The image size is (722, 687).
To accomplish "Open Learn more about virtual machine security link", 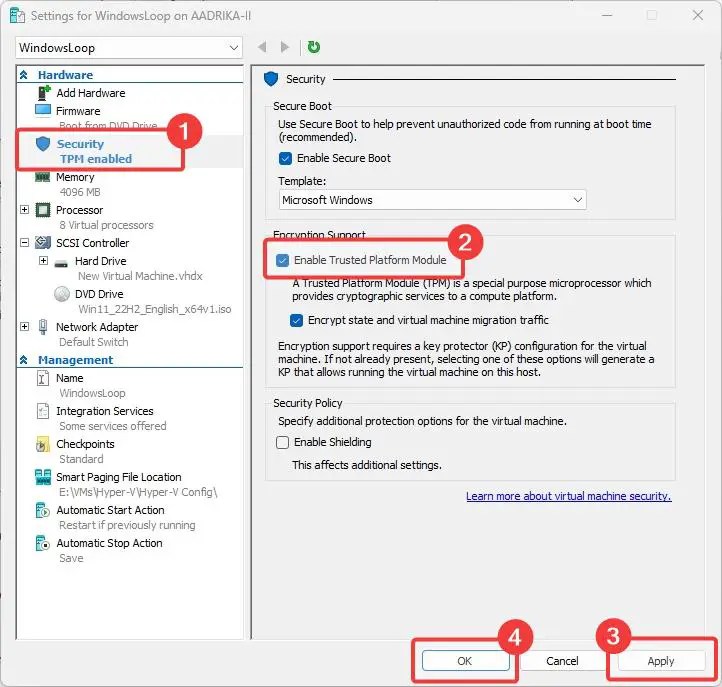I will (x=569, y=496).
